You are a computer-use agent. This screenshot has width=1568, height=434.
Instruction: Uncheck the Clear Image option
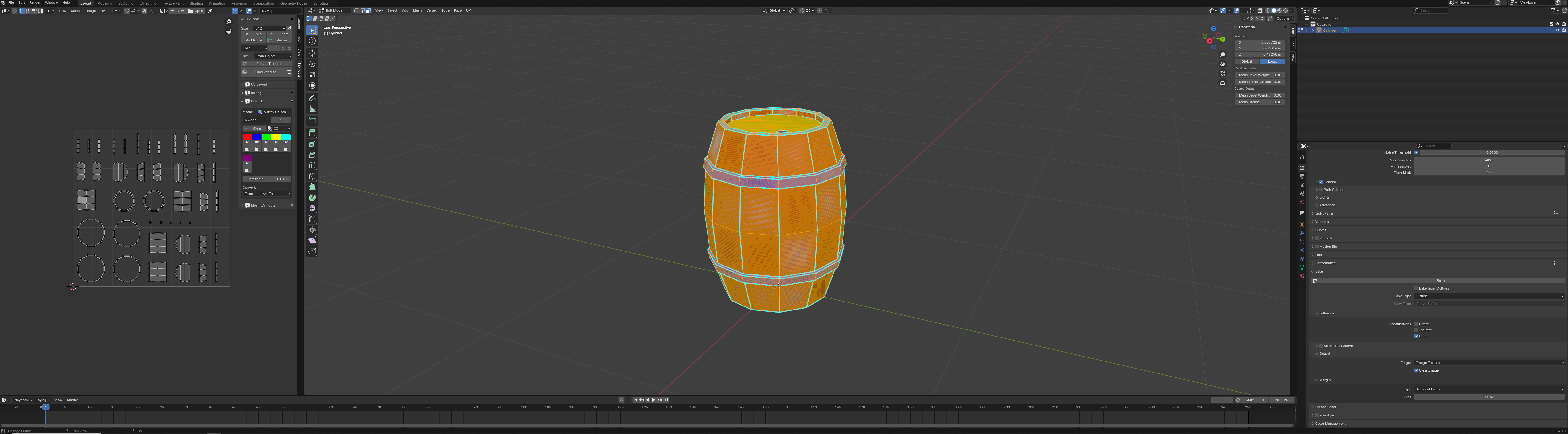pos(1416,371)
